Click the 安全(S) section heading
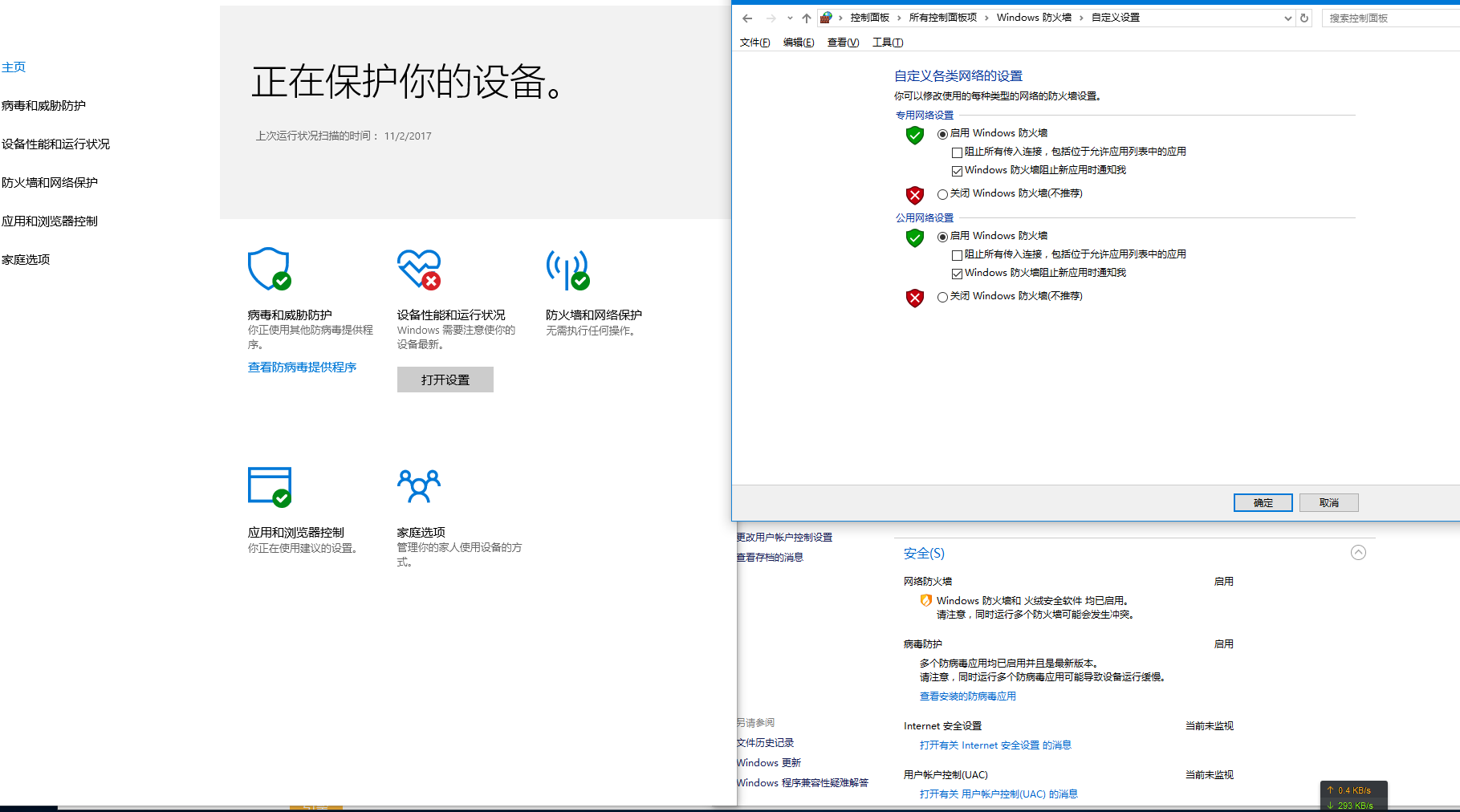Image resolution: width=1460 pixels, height=812 pixels. click(924, 554)
